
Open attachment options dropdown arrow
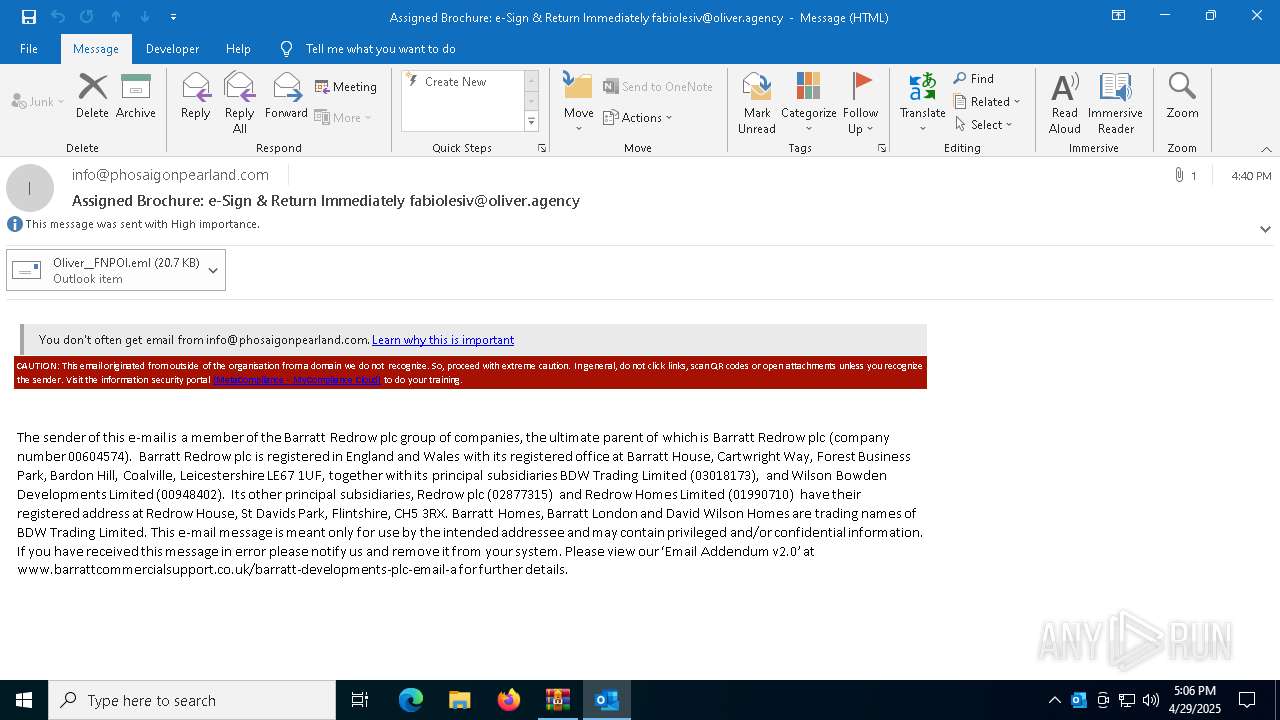213,270
